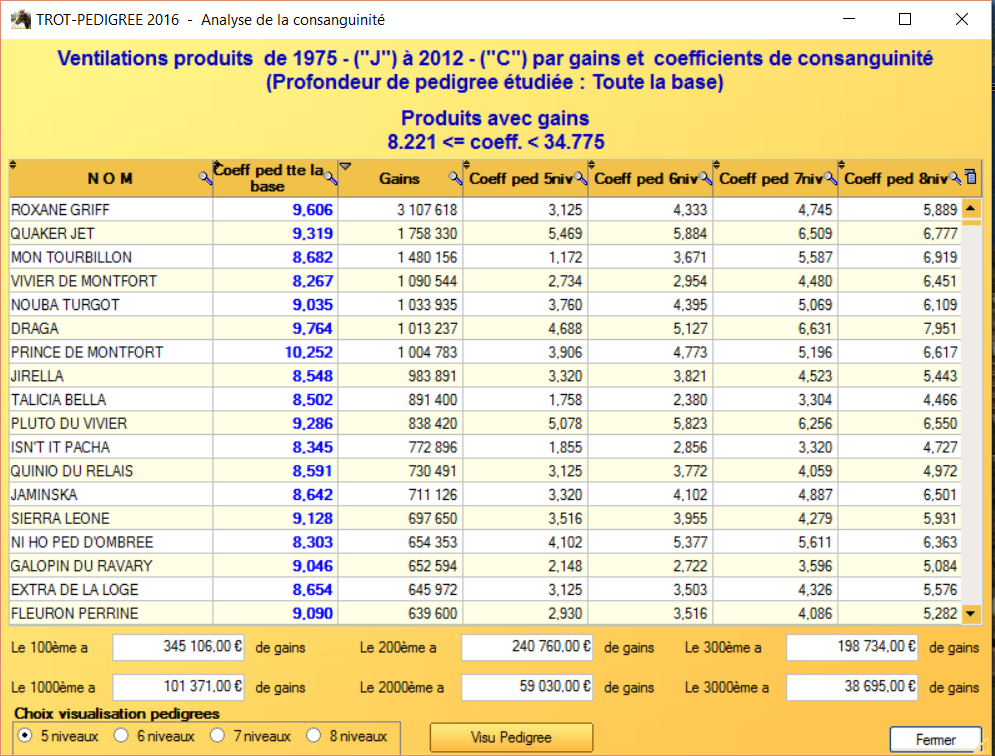Toggle the sort arrows on Coeff ped 6niv column
The width and height of the screenshot is (995, 756).
click(591, 166)
